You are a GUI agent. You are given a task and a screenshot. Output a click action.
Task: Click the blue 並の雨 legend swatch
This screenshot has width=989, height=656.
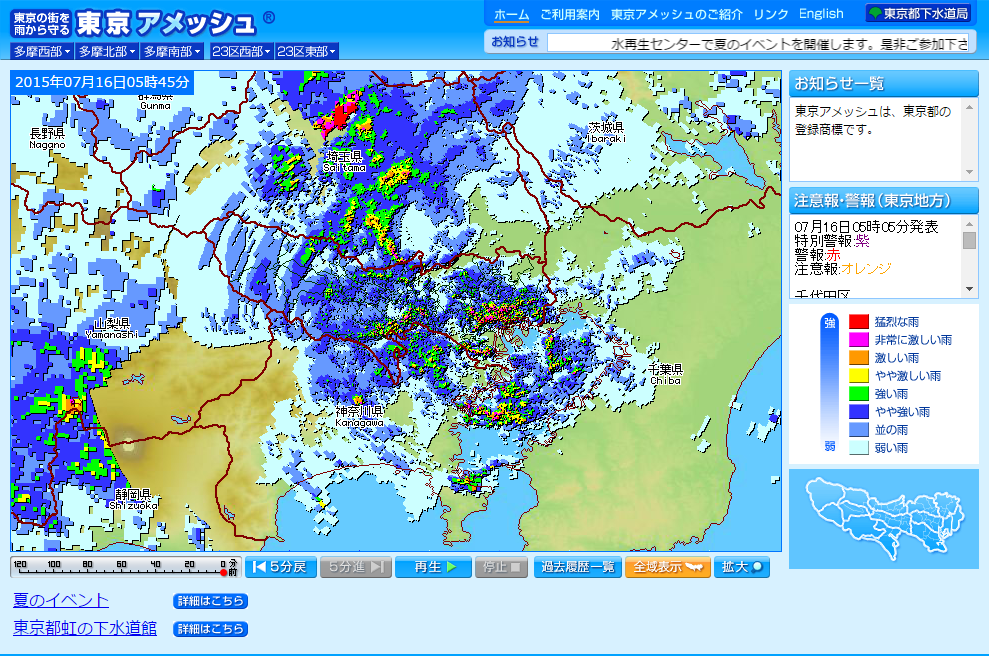[x=858, y=430]
